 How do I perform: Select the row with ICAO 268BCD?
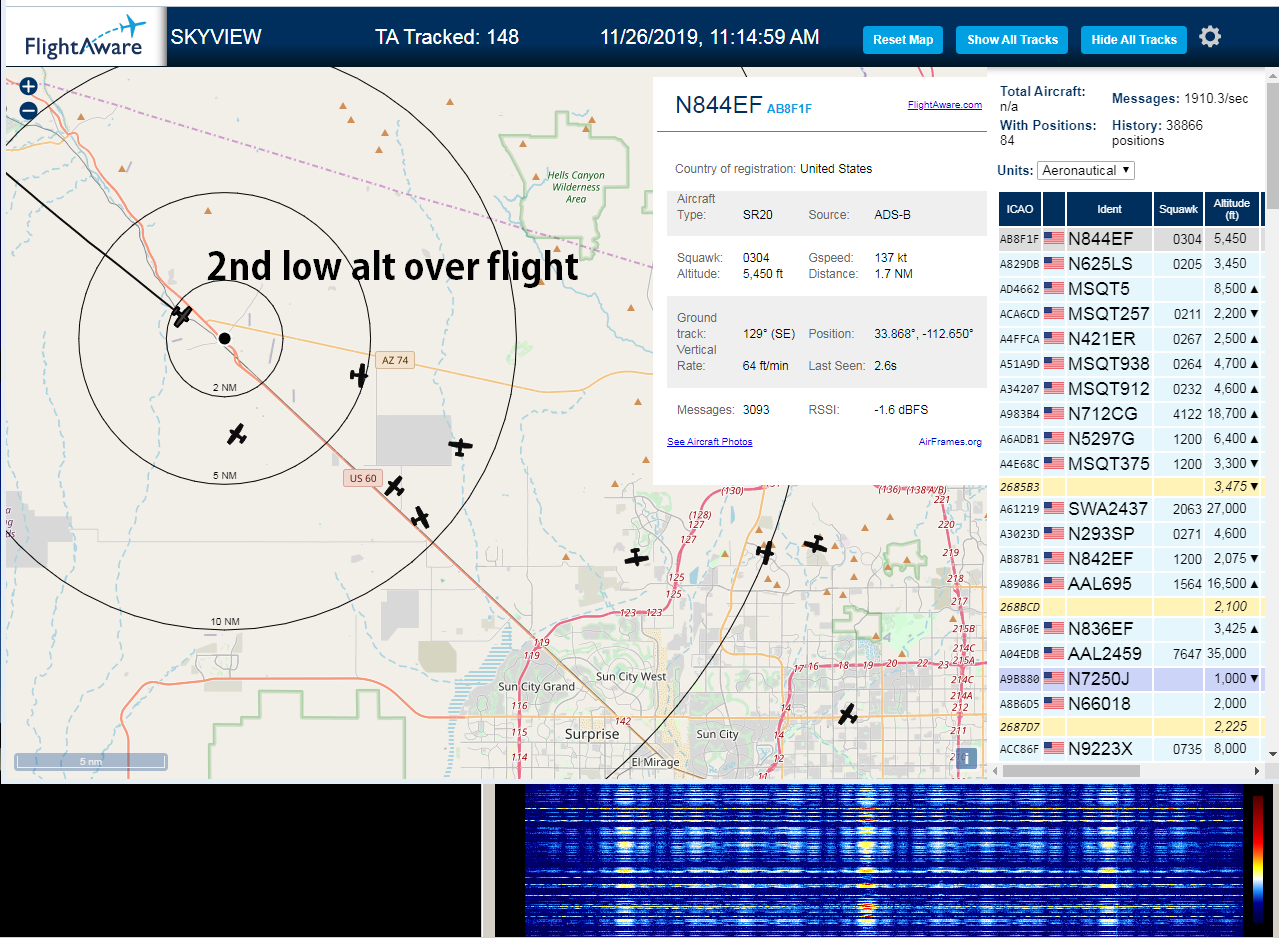click(1130, 606)
